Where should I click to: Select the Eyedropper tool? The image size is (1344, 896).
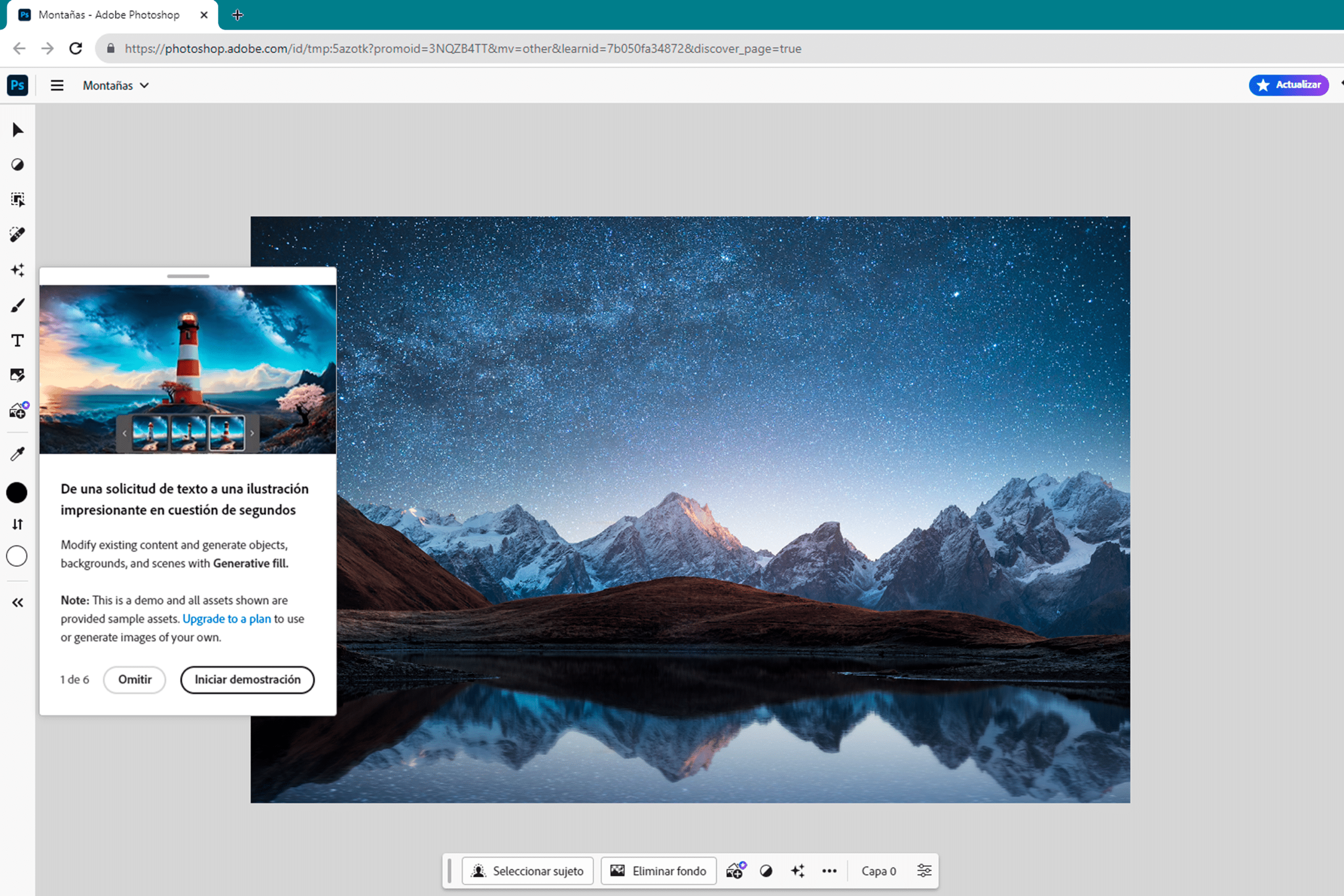pos(18,454)
